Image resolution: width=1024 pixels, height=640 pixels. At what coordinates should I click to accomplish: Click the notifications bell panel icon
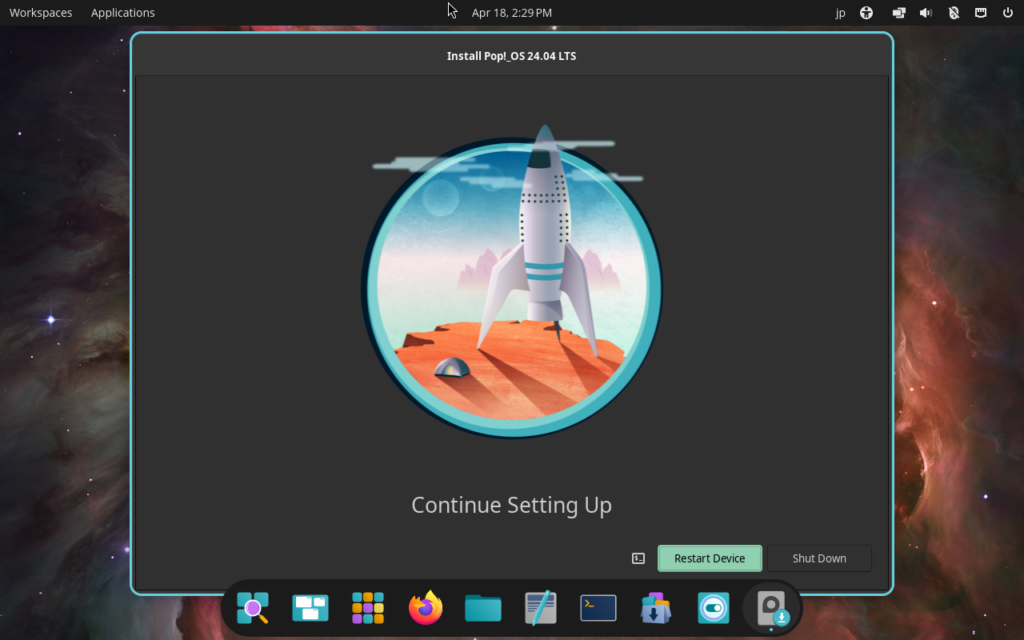click(953, 13)
